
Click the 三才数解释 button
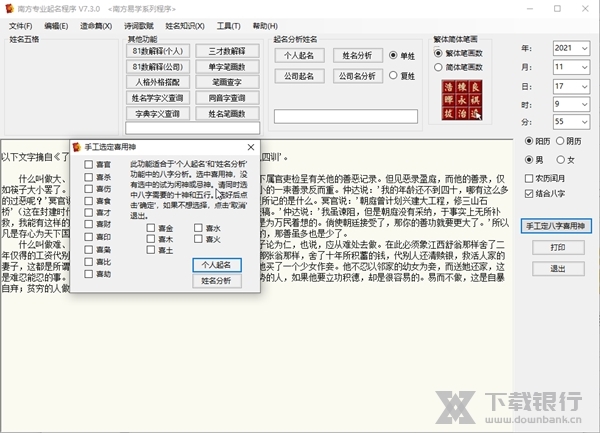227,51
